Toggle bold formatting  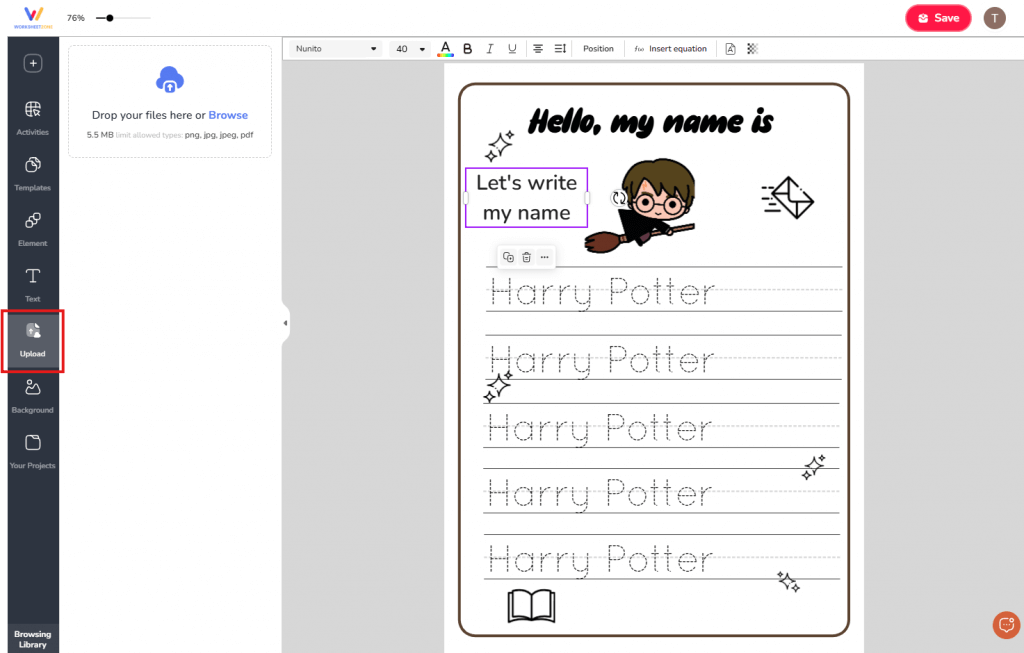coord(467,48)
